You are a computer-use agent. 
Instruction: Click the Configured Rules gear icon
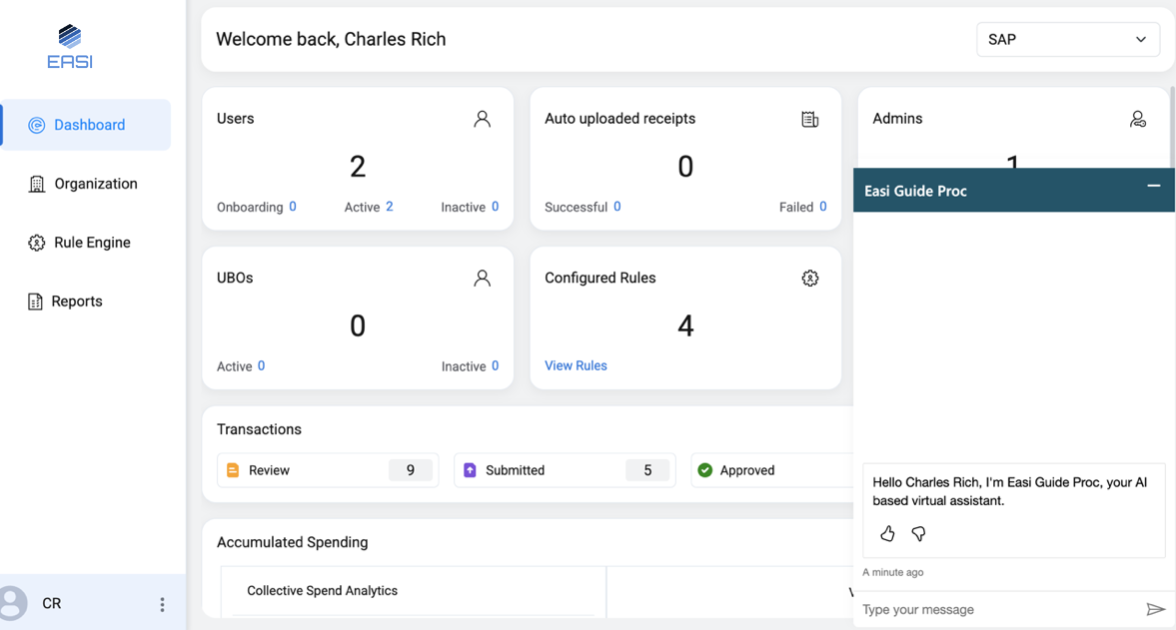click(x=810, y=278)
